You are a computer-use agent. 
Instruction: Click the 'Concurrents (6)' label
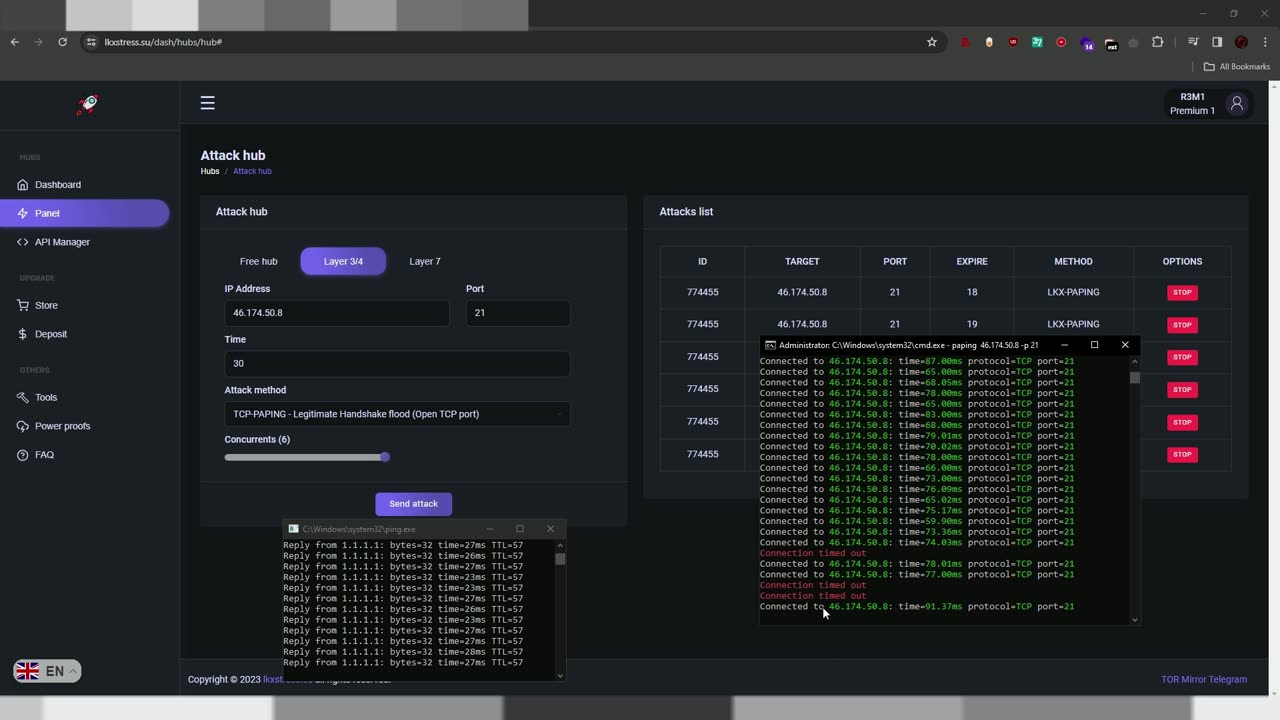tap(257, 440)
